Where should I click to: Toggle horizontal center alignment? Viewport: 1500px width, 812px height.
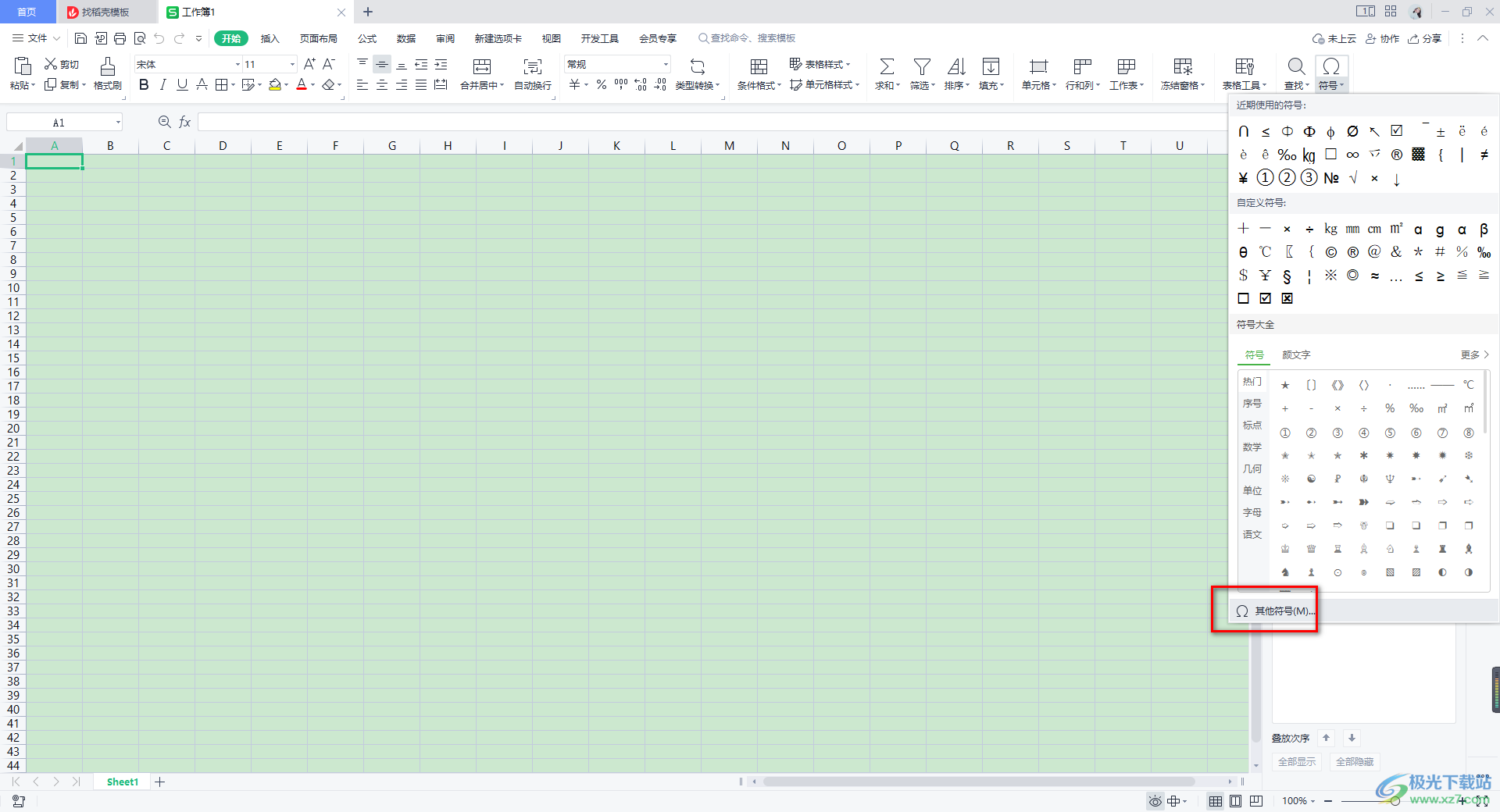[382, 84]
